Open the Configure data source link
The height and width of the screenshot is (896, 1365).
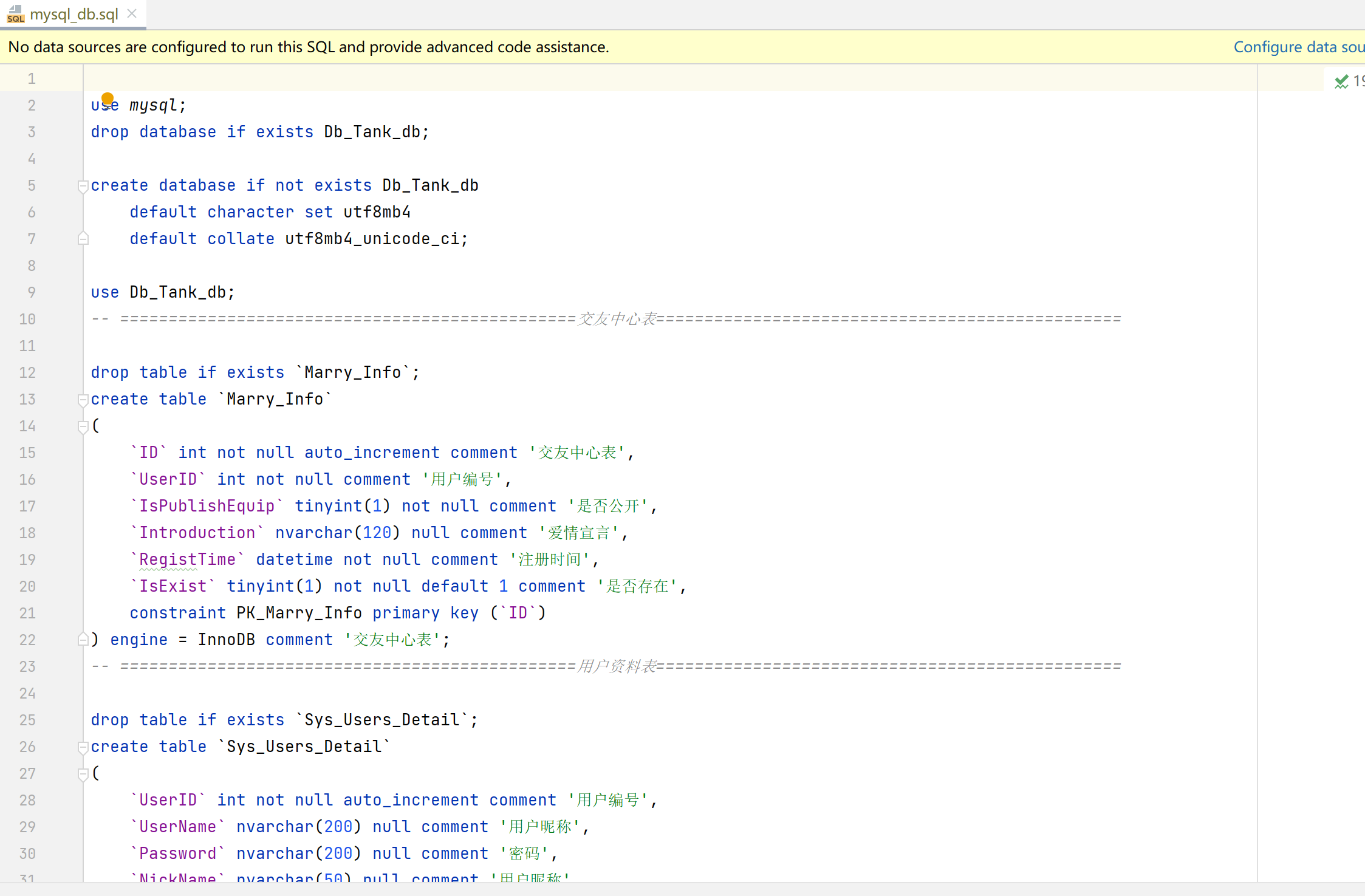pyautogui.click(x=1298, y=47)
